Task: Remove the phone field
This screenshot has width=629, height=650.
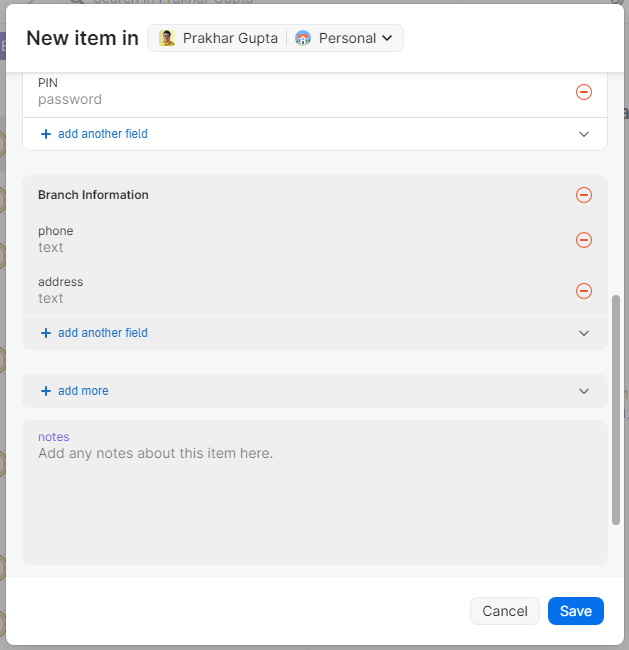Action: pyautogui.click(x=584, y=240)
